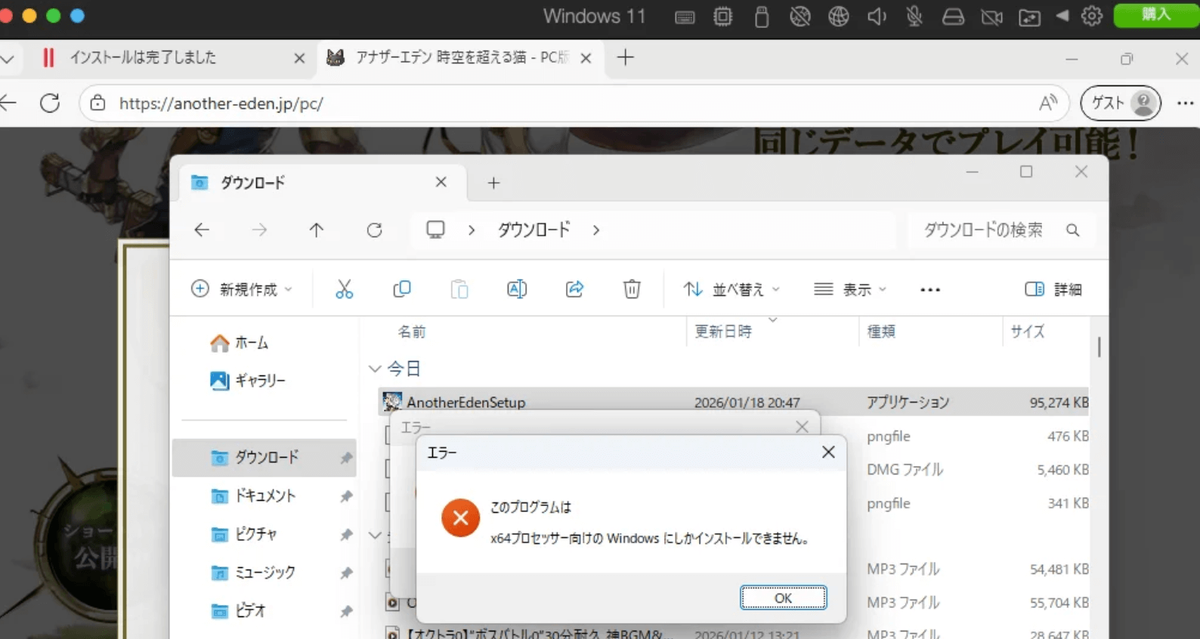This screenshot has width=1200, height=639.
Task: Close the インストールは完了しました browser tab
Action: point(298,58)
